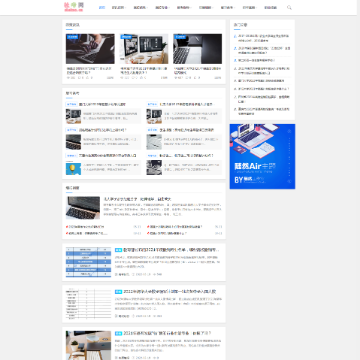Viewport: 360px width, 360px height.
Task: Expand the third navigation menu dropdown
Action: pos(140,7)
